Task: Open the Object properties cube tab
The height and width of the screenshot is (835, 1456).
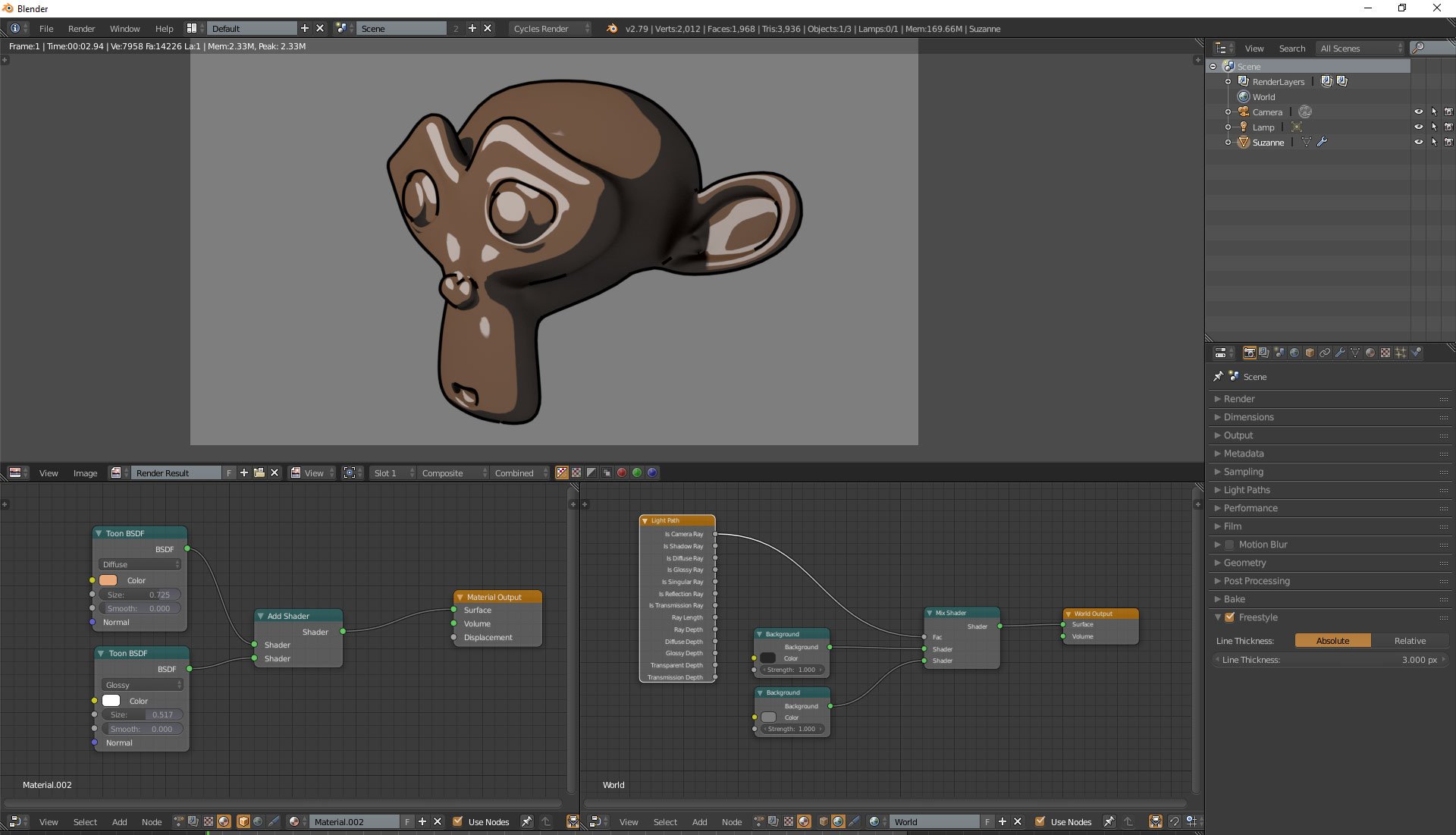Action: 1310,353
